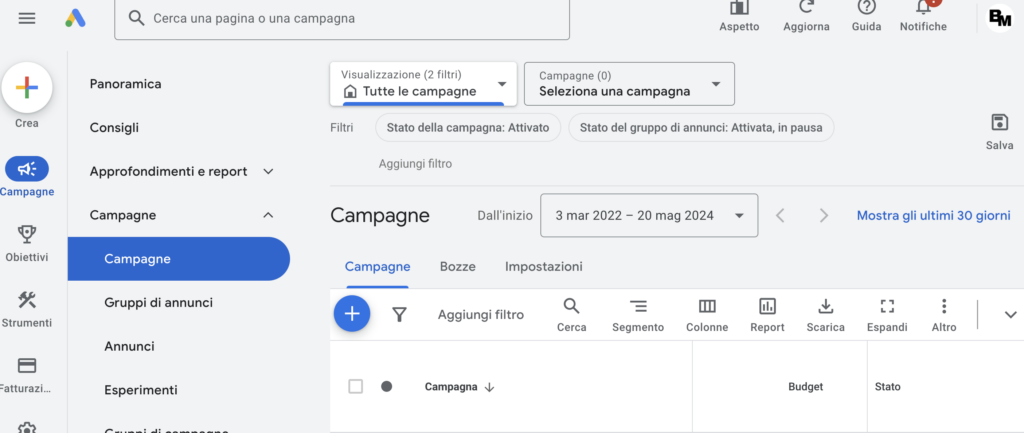Open the Seleziona una campagna dropdown

(629, 83)
